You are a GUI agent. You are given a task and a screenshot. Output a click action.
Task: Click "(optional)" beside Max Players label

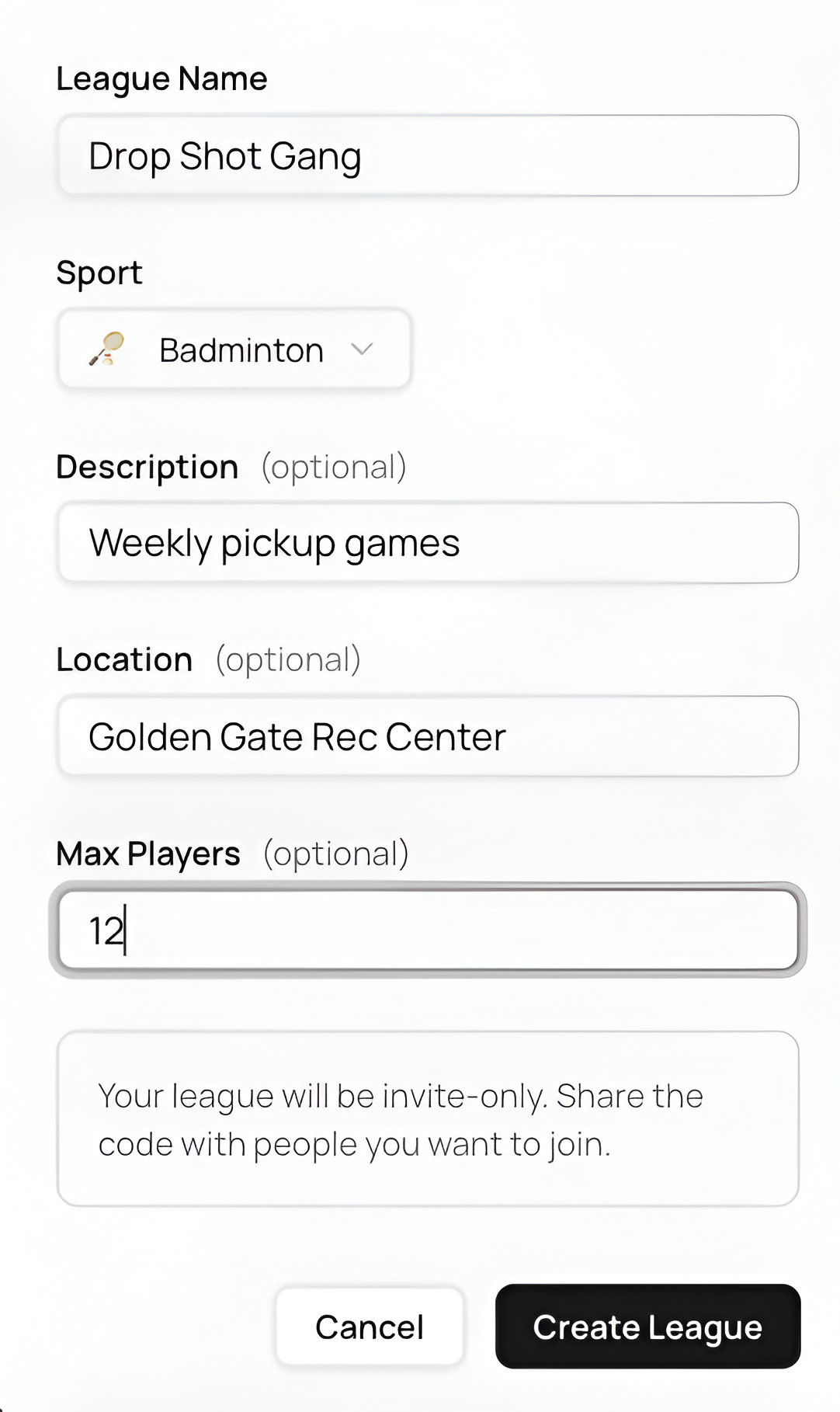(x=336, y=854)
